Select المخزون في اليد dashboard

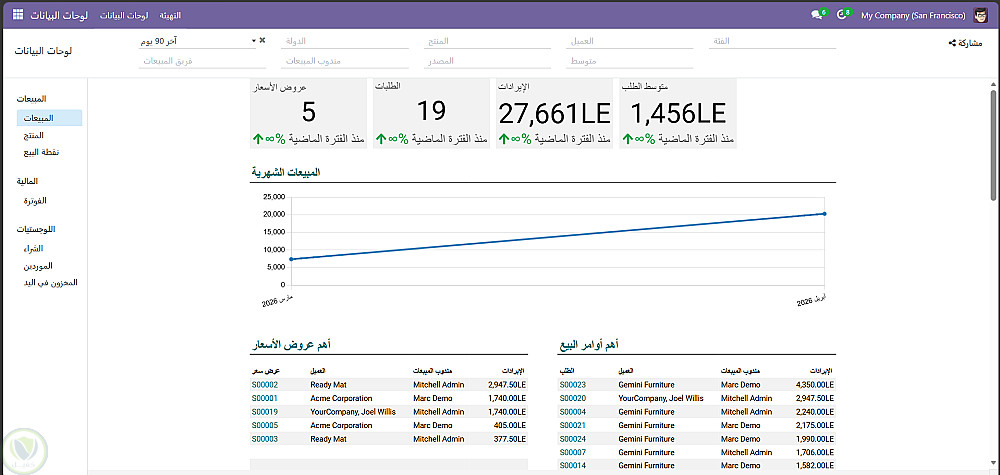pyautogui.click(x=49, y=282)
